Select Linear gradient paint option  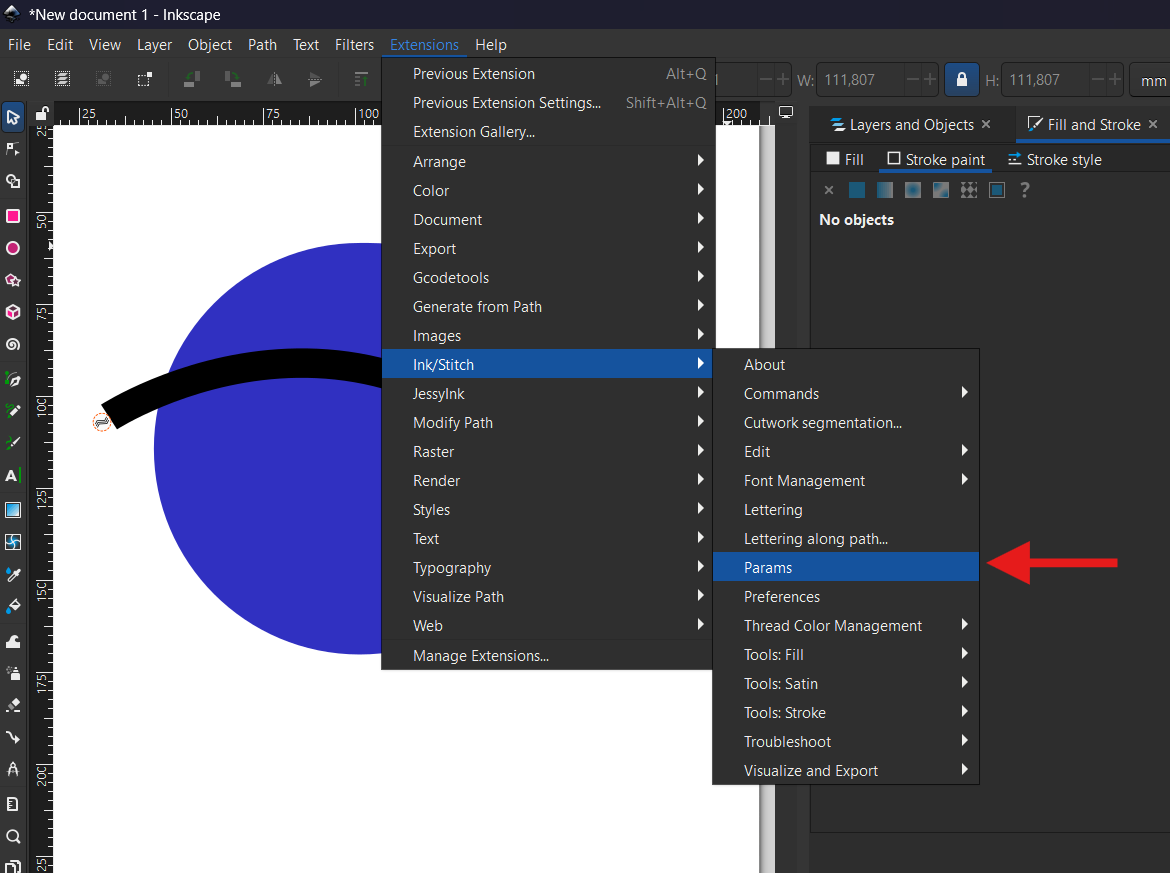(x=885, y=190)
